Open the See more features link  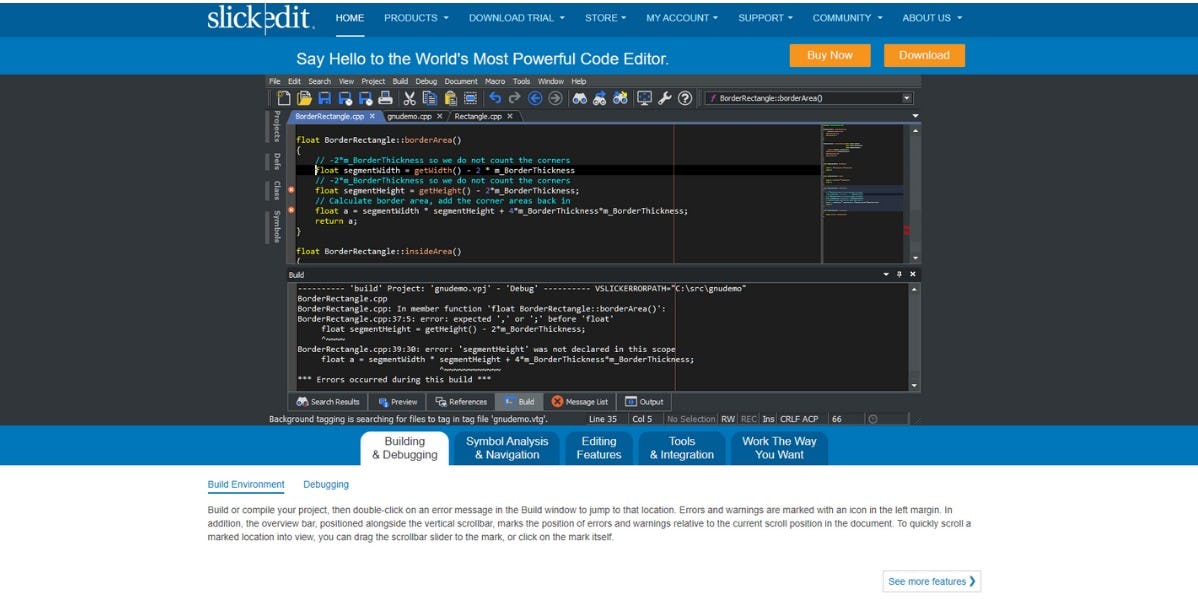coord(932,581)
